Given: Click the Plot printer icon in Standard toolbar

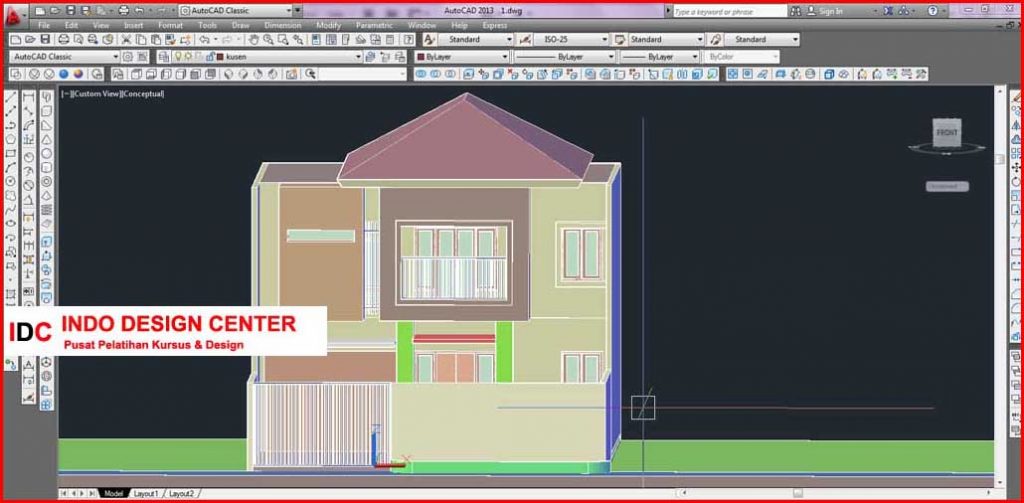Looking at the screenshot, I should [x=64, y=40].
